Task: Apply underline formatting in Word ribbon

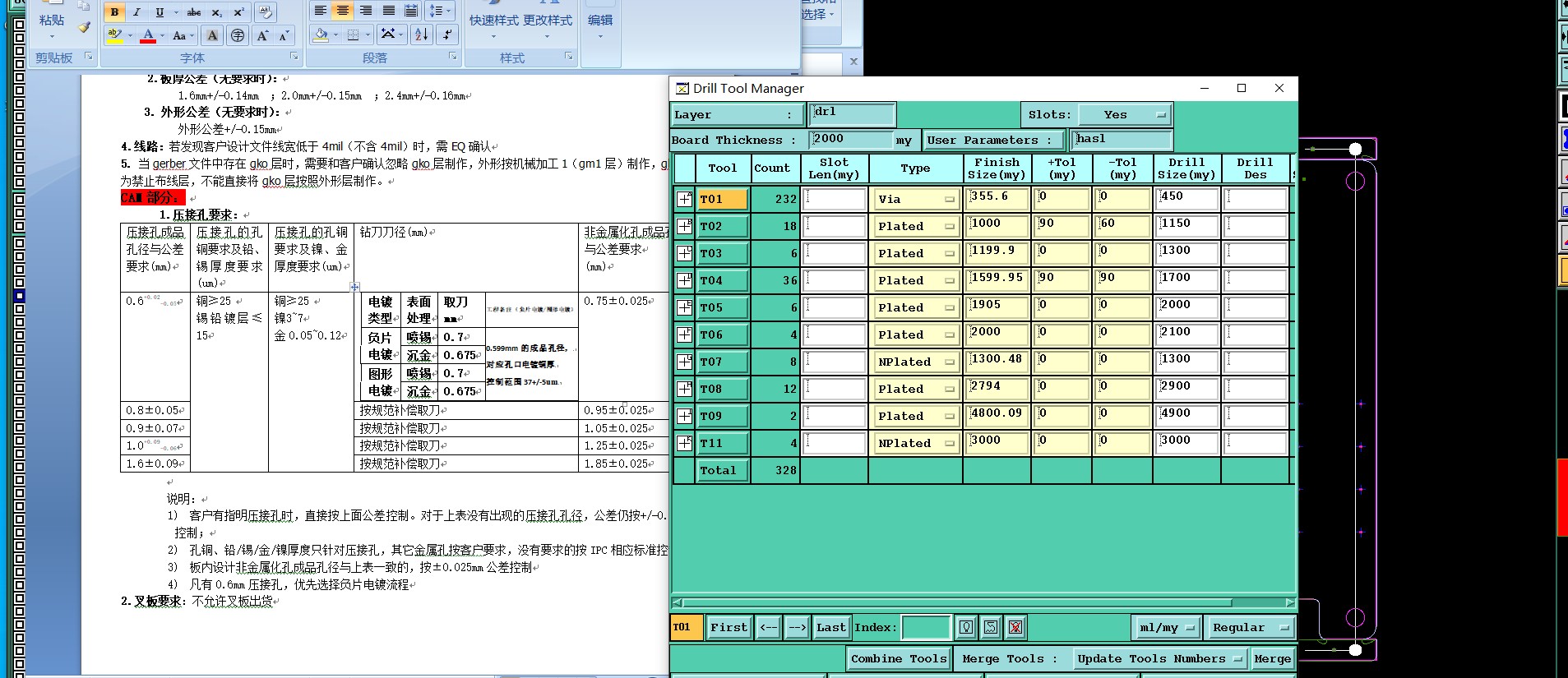Action: click(x=160, y=12)
